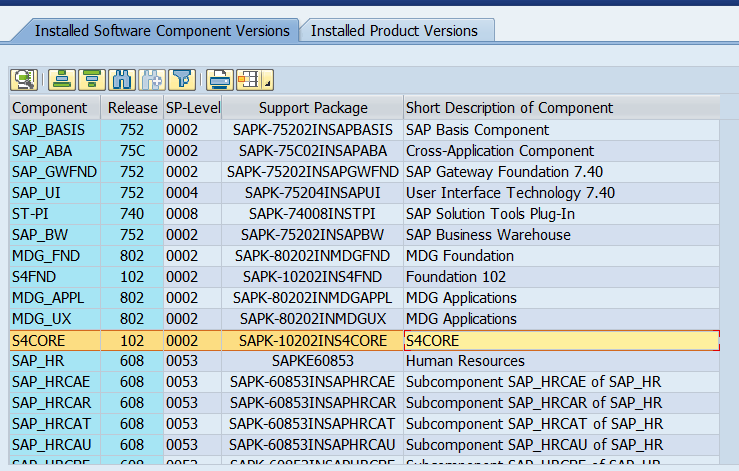The image size is (739, 471).
Task: Click SP-Level 0004 in SAP_UI row
Action: tap(193, 193)
